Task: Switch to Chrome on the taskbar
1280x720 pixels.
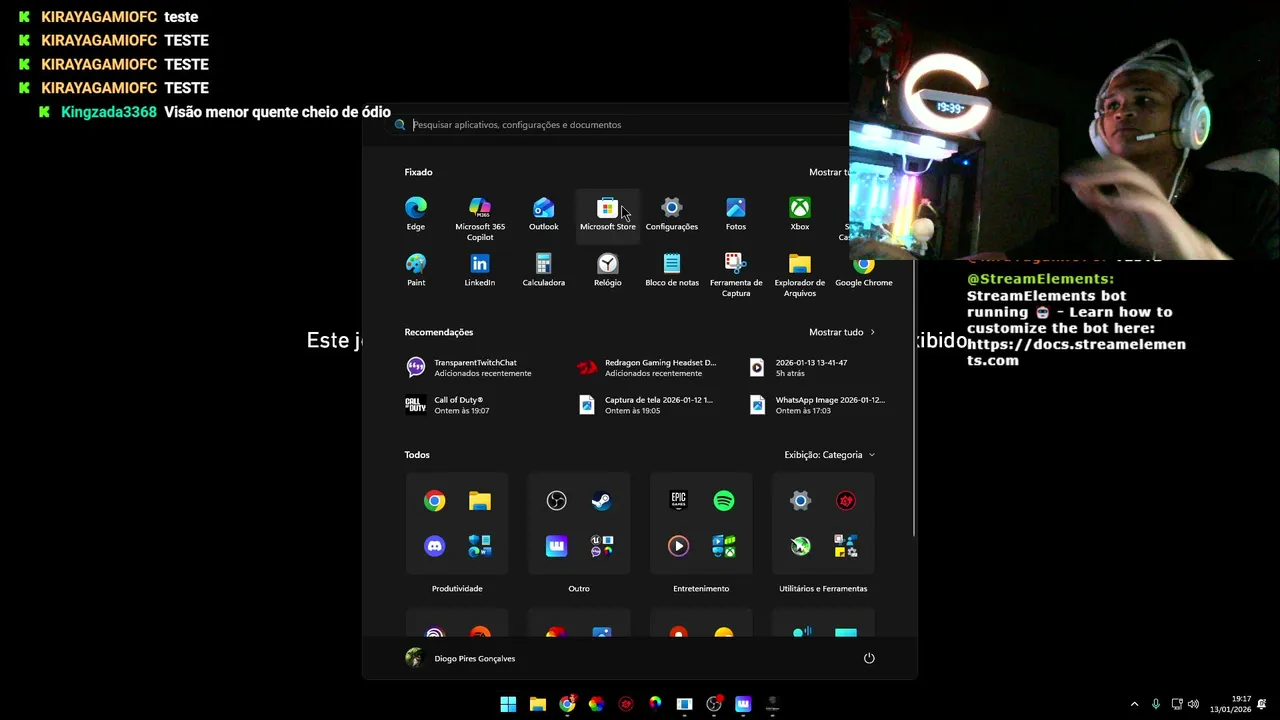Action: [x=567, y=704]
